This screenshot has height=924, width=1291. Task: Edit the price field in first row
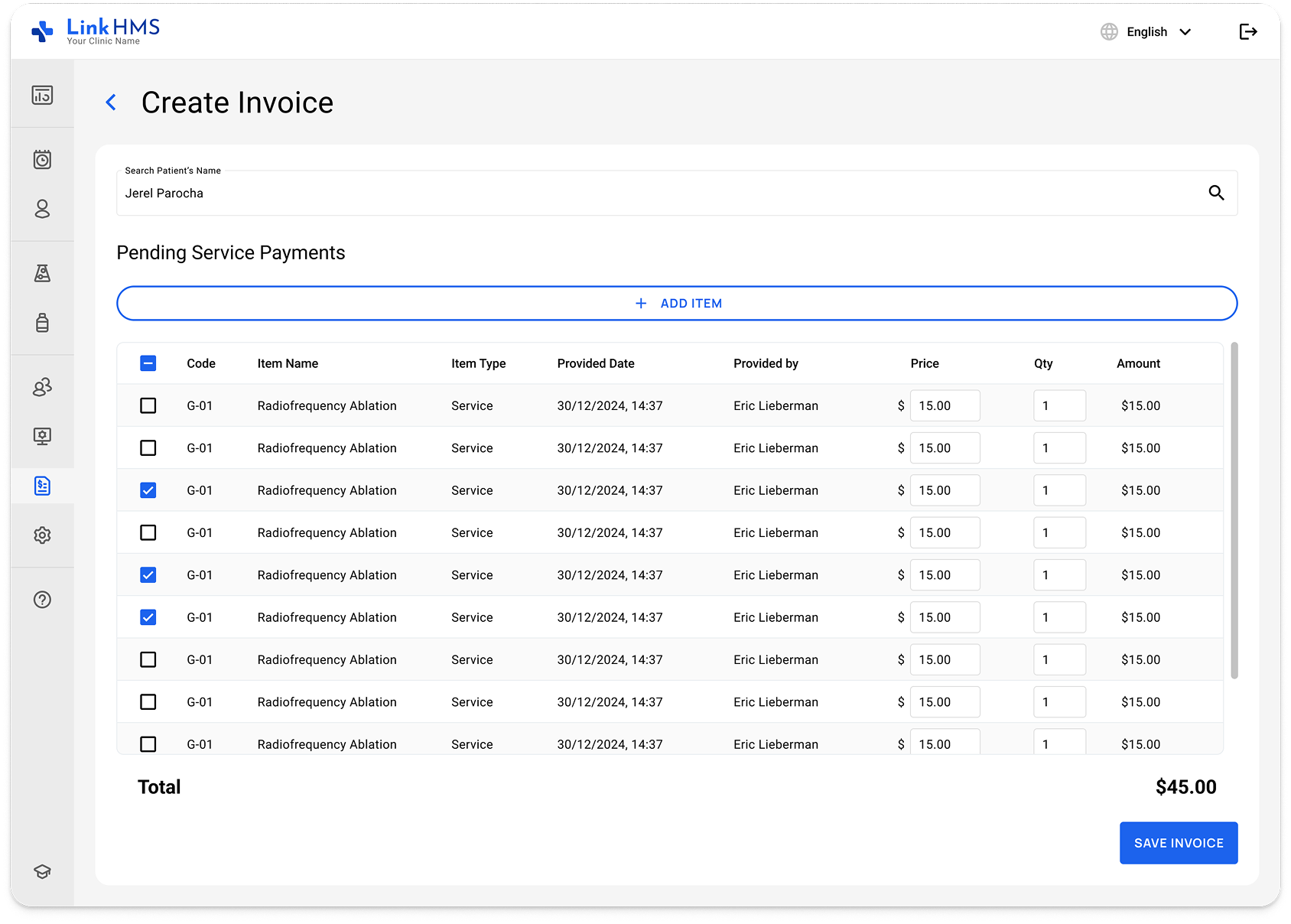(945, 405)
